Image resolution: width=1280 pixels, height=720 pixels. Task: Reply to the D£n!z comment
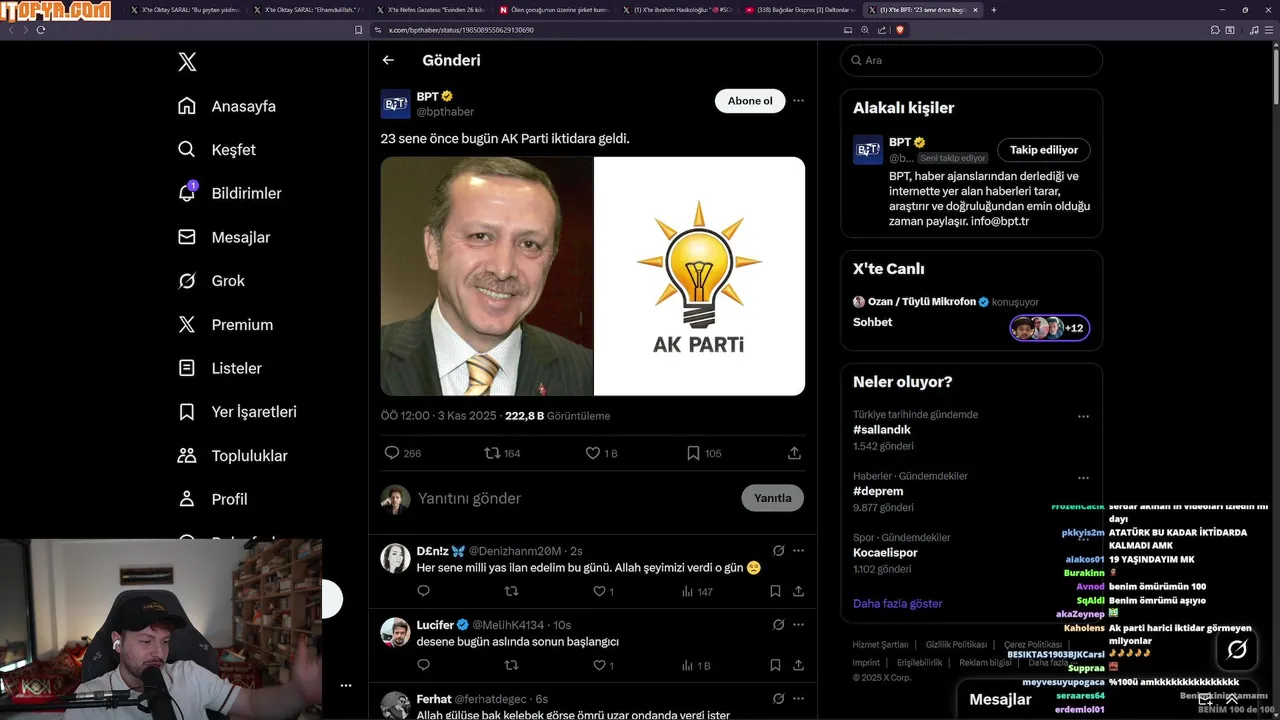tap(423, 591)
